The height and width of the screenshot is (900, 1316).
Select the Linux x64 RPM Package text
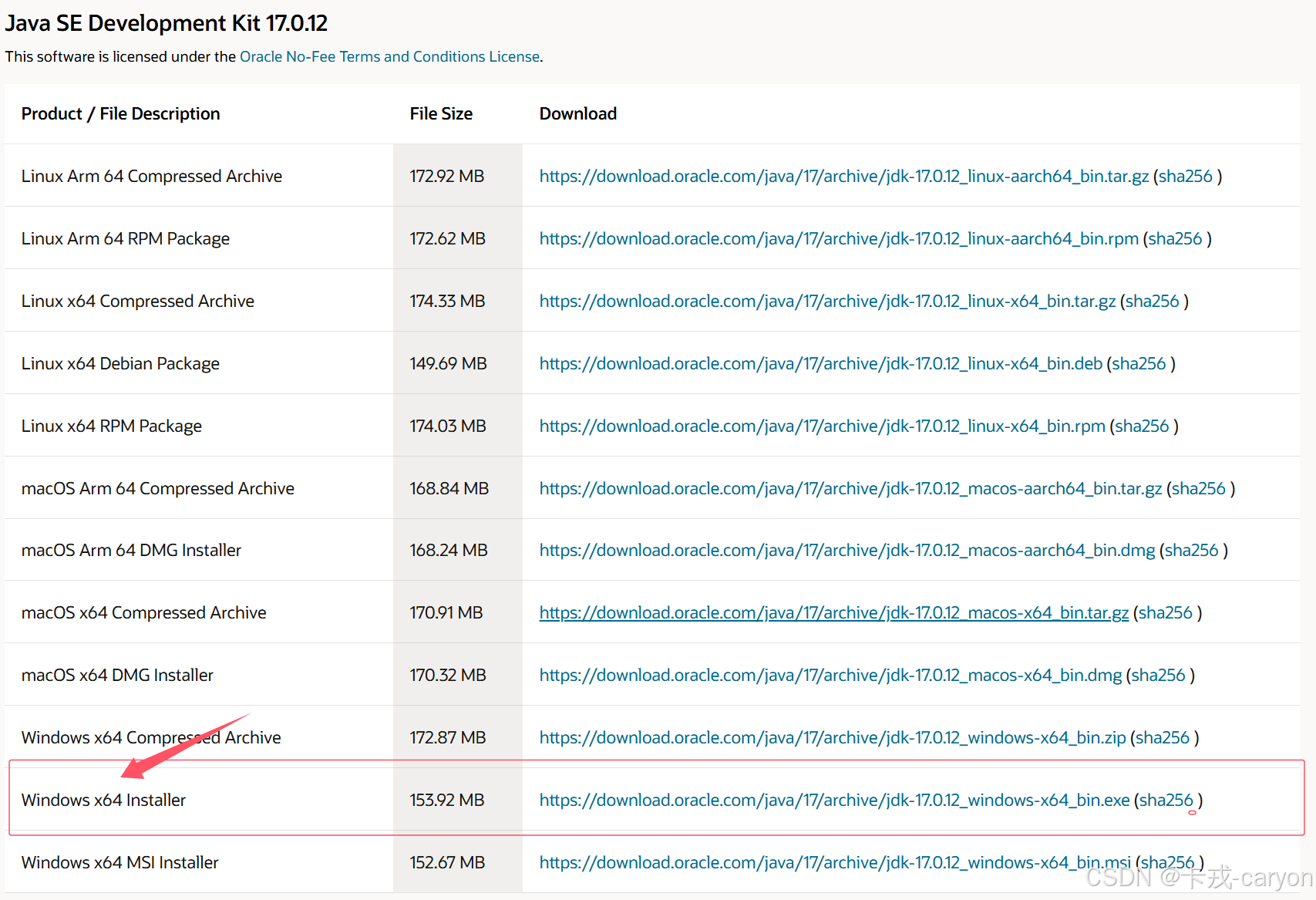[112, 426]
